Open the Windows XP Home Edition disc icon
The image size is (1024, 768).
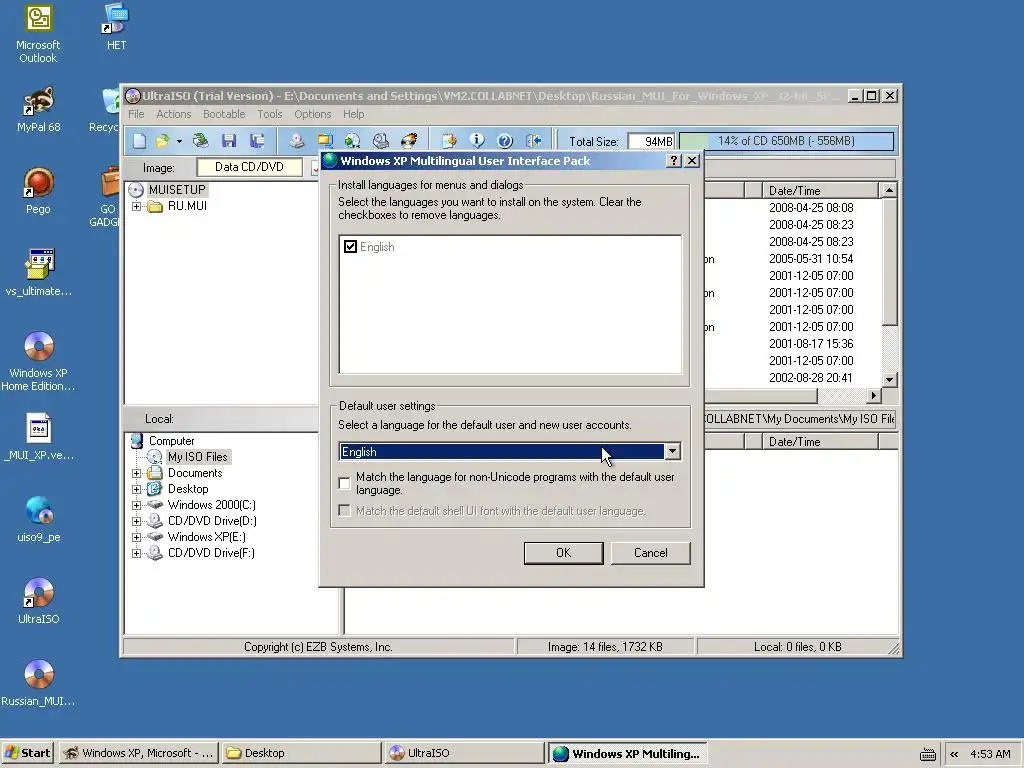(x=39, y=362)
